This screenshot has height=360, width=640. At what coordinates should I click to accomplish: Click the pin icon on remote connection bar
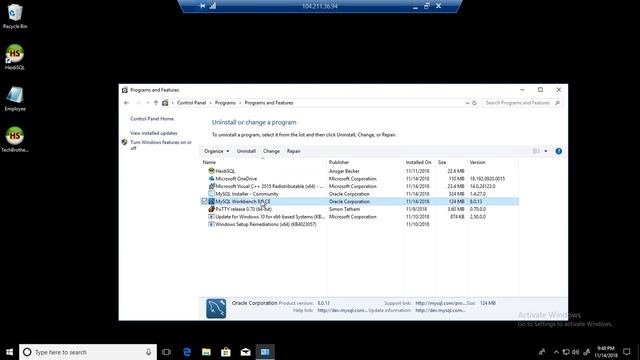click(202, 6)
